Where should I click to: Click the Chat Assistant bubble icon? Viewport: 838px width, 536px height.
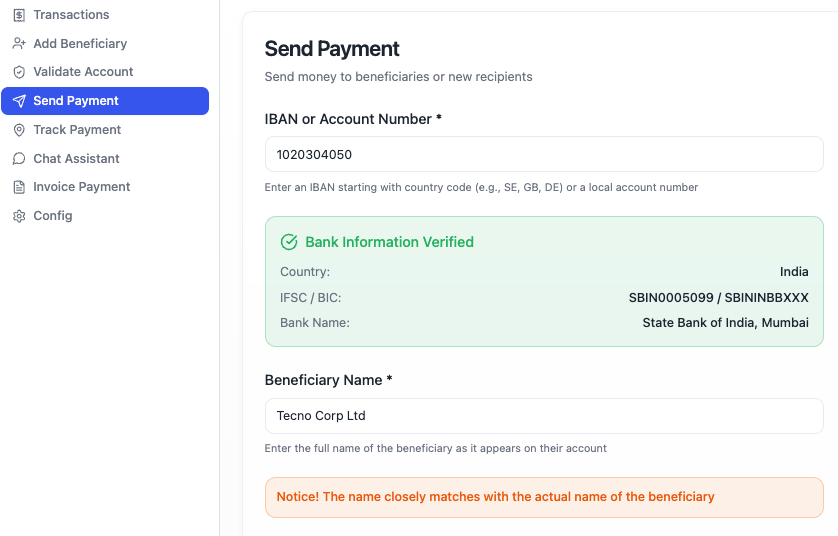click(x=19, y=159)
